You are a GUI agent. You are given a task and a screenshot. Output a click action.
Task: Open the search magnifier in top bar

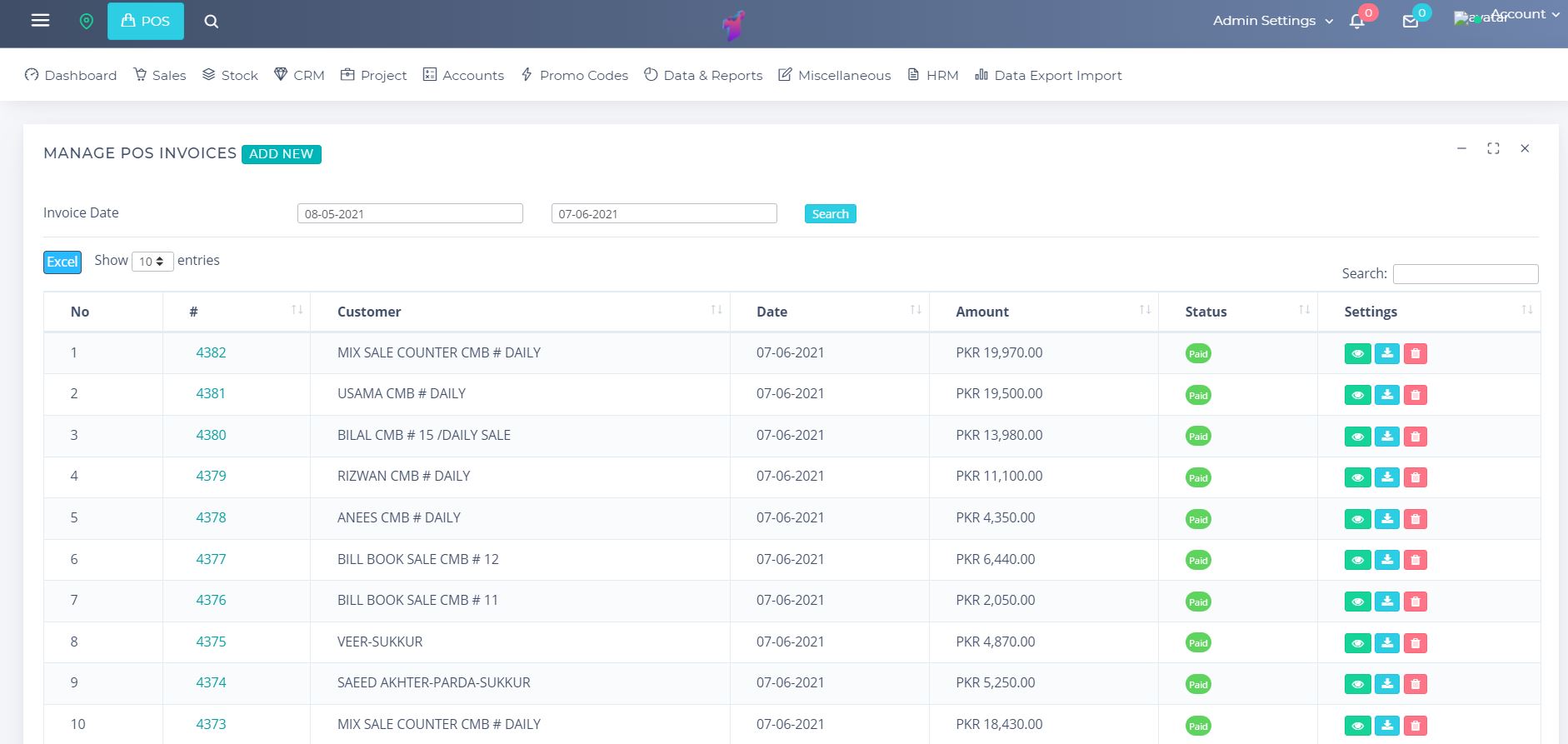tap(212, 22)
